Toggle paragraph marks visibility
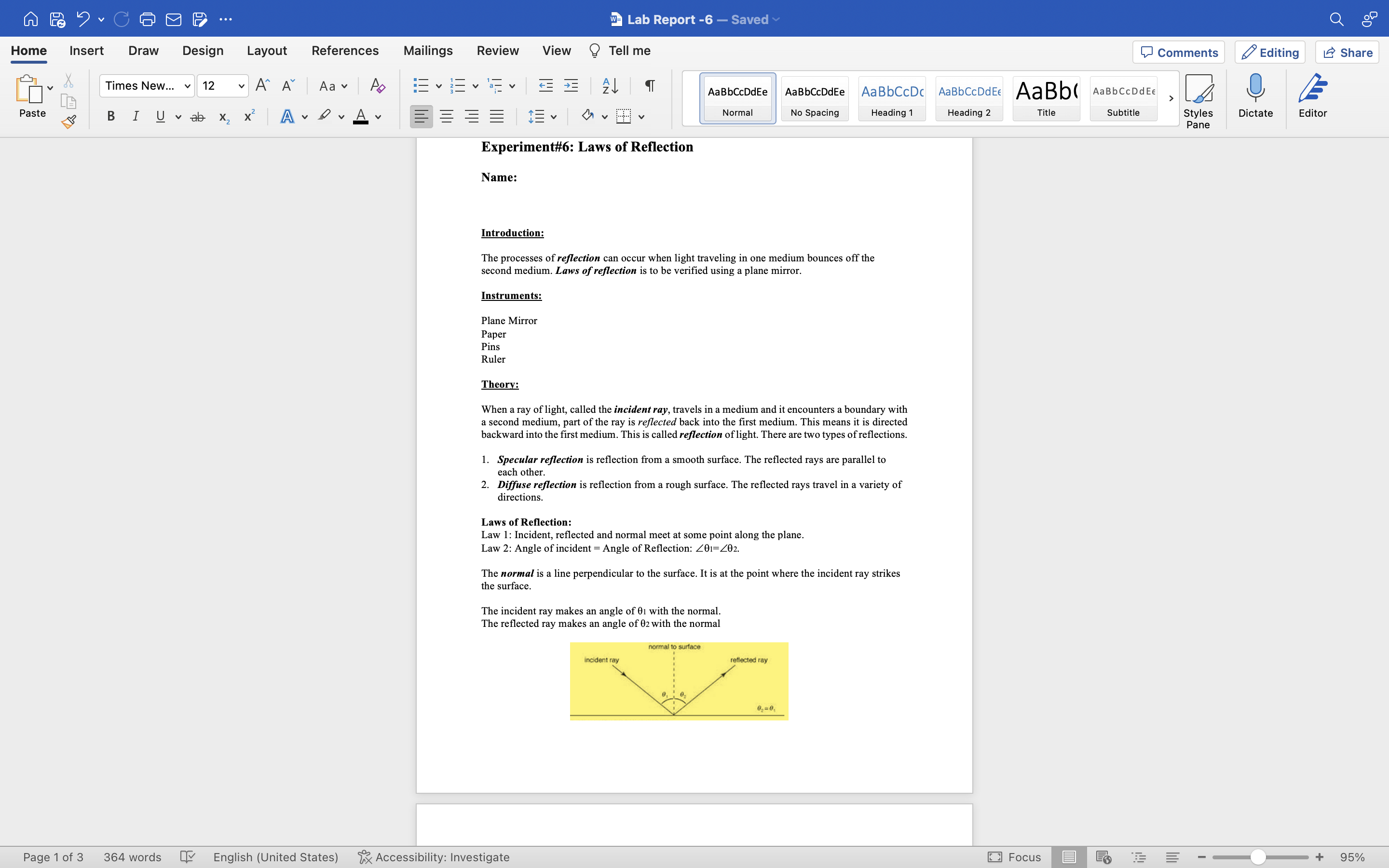Viewport: 1389px width, 868px height. (x=650, y=86)
